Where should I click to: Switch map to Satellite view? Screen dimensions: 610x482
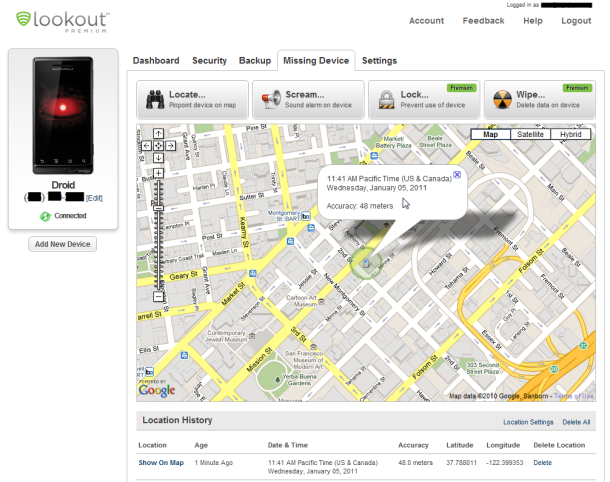530,134
